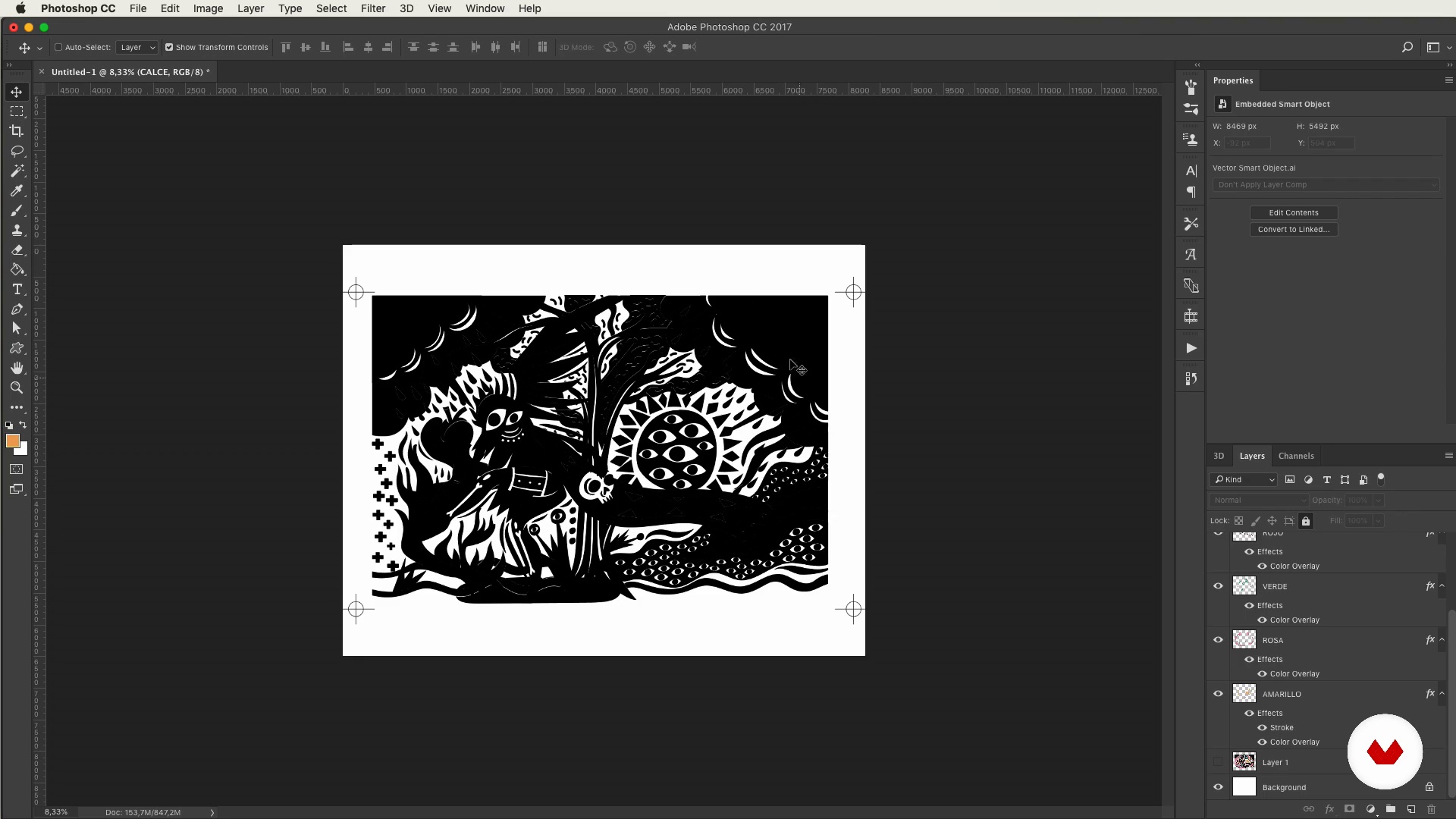Switch to the Channels tab
This screenshot has height=819, width=1456.
[x=1296, y=456]
